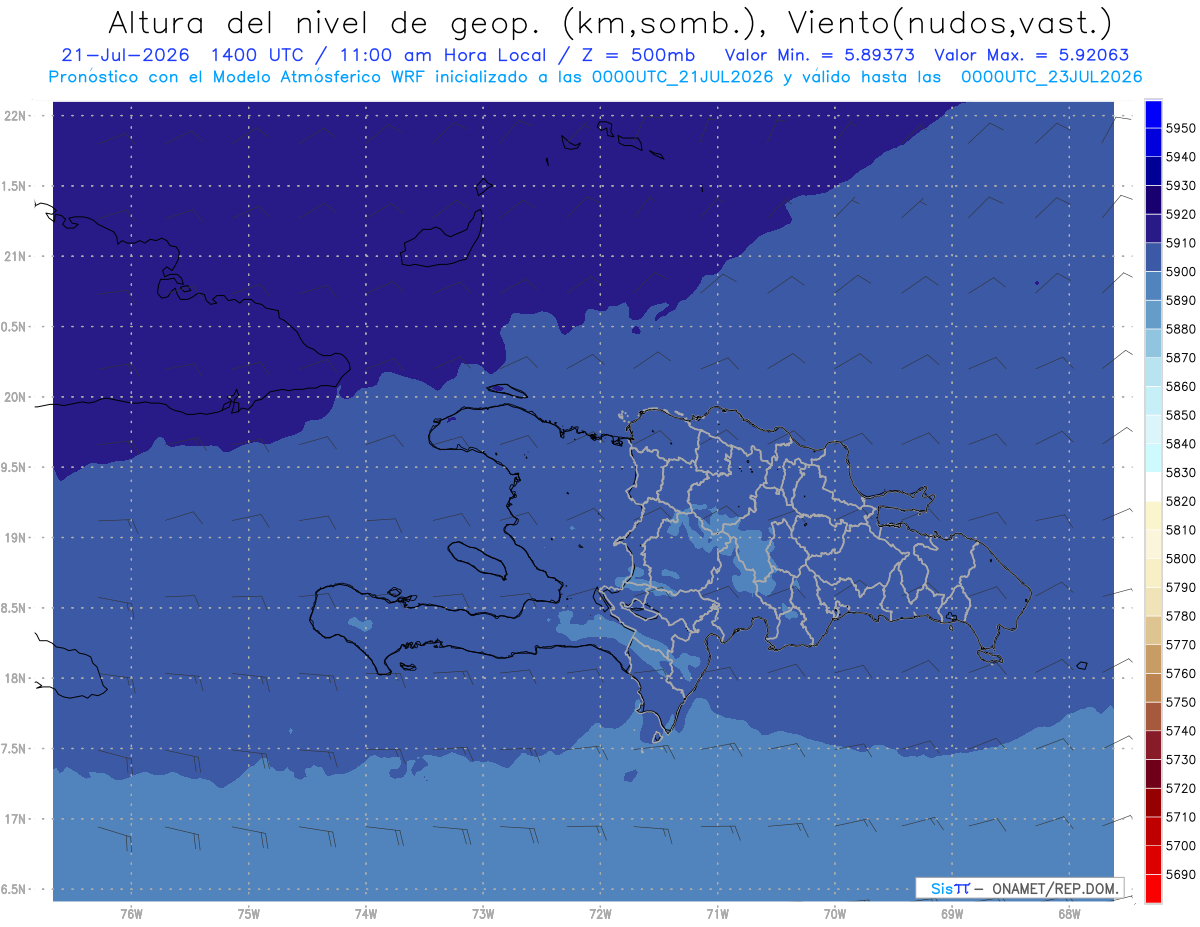The width and height of the screenshot is (1200, 927).
Task: Click the '73W' longitude label
Action: click(483, 914)
